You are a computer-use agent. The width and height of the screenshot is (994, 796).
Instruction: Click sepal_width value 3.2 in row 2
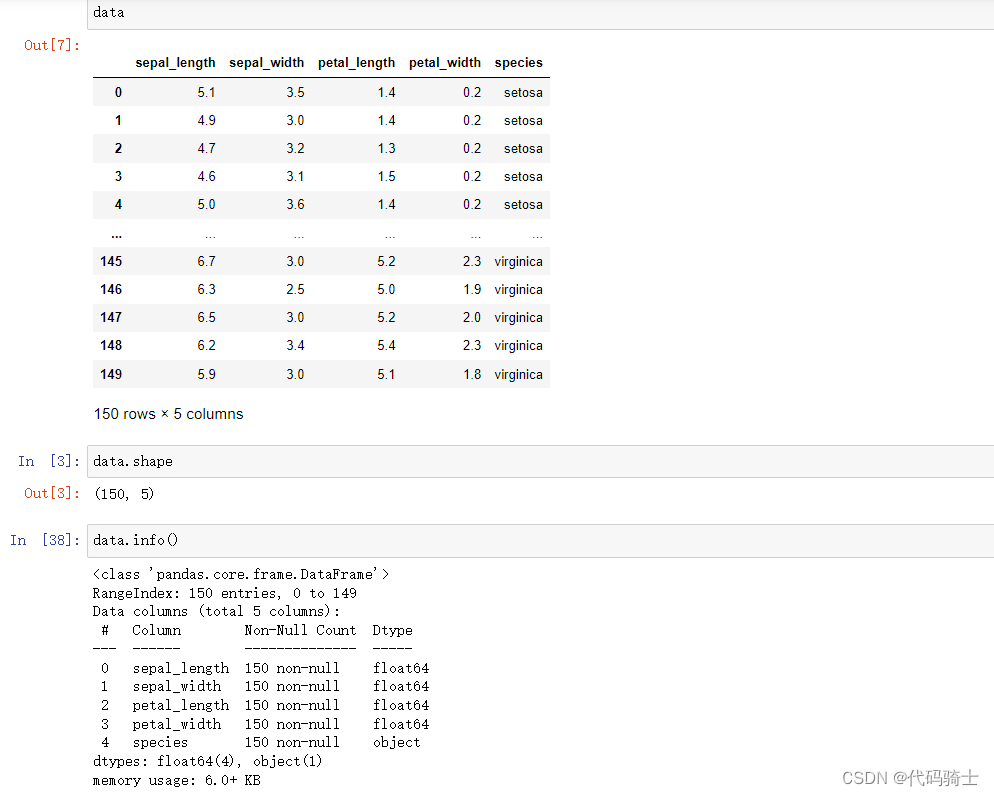295,148
